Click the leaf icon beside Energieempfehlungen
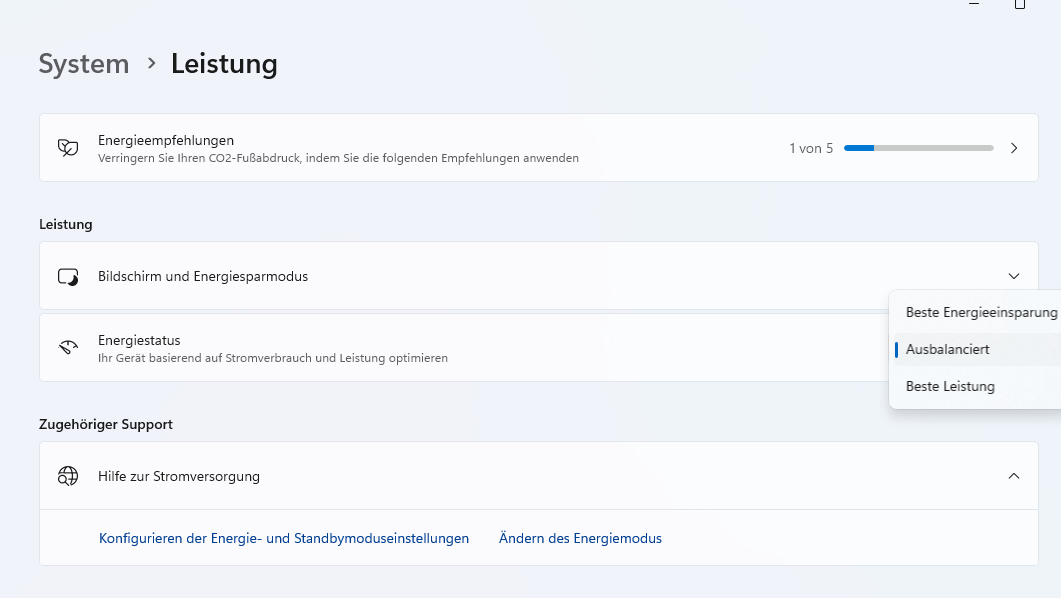 (68, 148)
